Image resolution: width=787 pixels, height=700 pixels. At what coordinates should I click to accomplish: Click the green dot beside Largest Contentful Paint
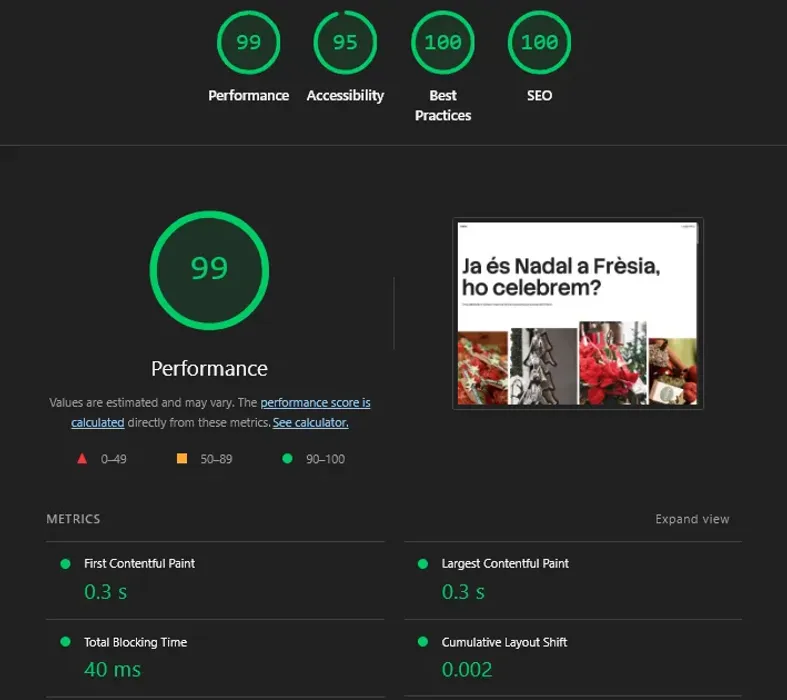423,564
